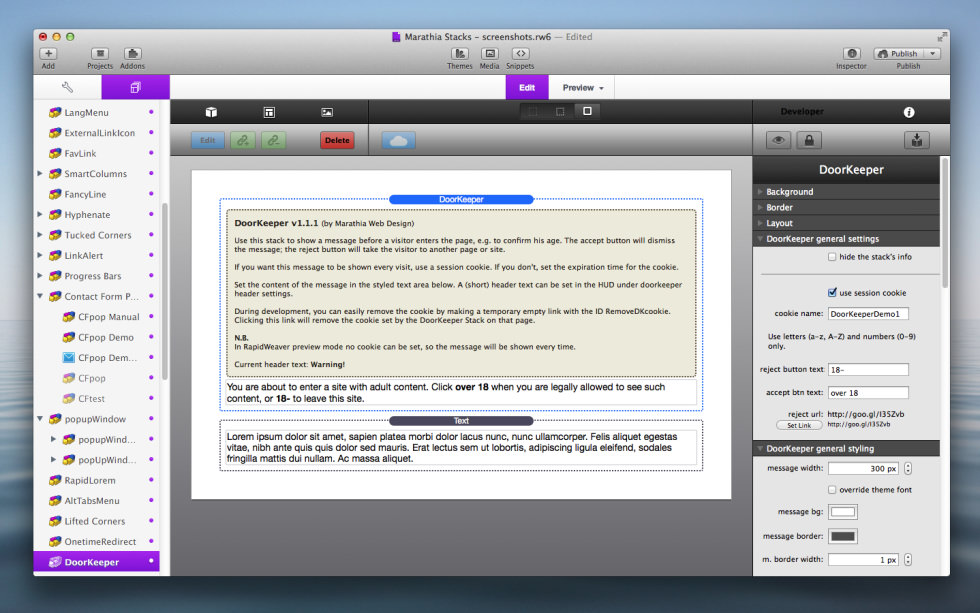Select the Text stack title pill

point(461,421)
